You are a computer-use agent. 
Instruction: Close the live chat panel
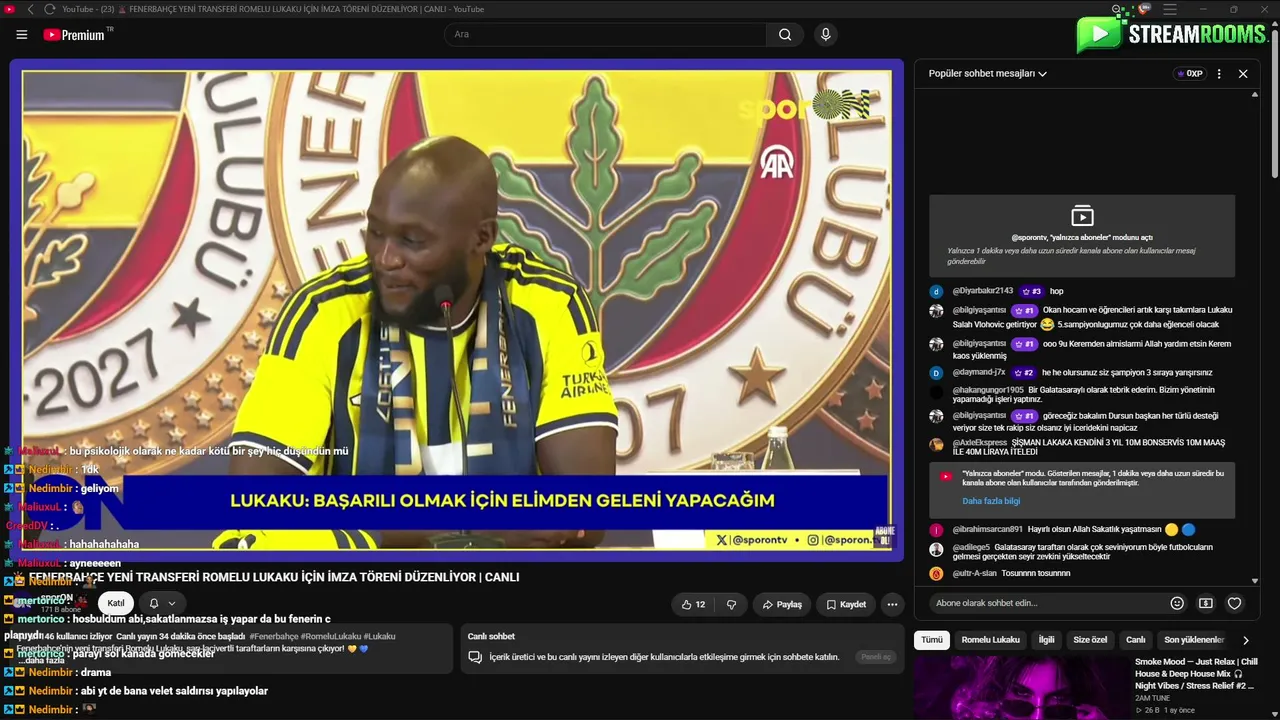coord(1243,74)
